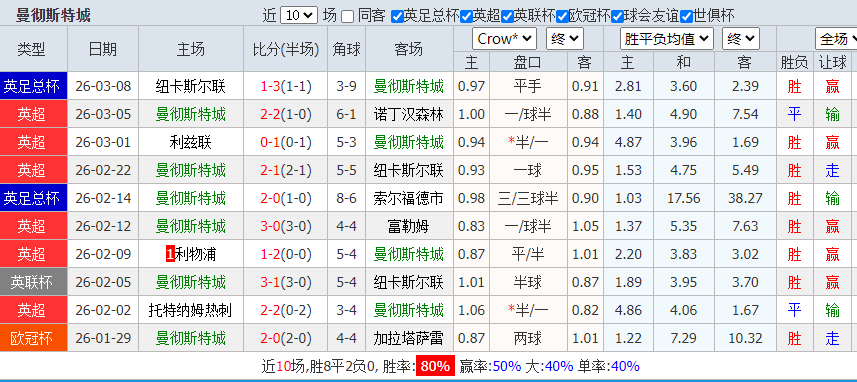The image size is (857, 382).
Task: Toggle the 同客 checkbox
Action: click(348, 16)
